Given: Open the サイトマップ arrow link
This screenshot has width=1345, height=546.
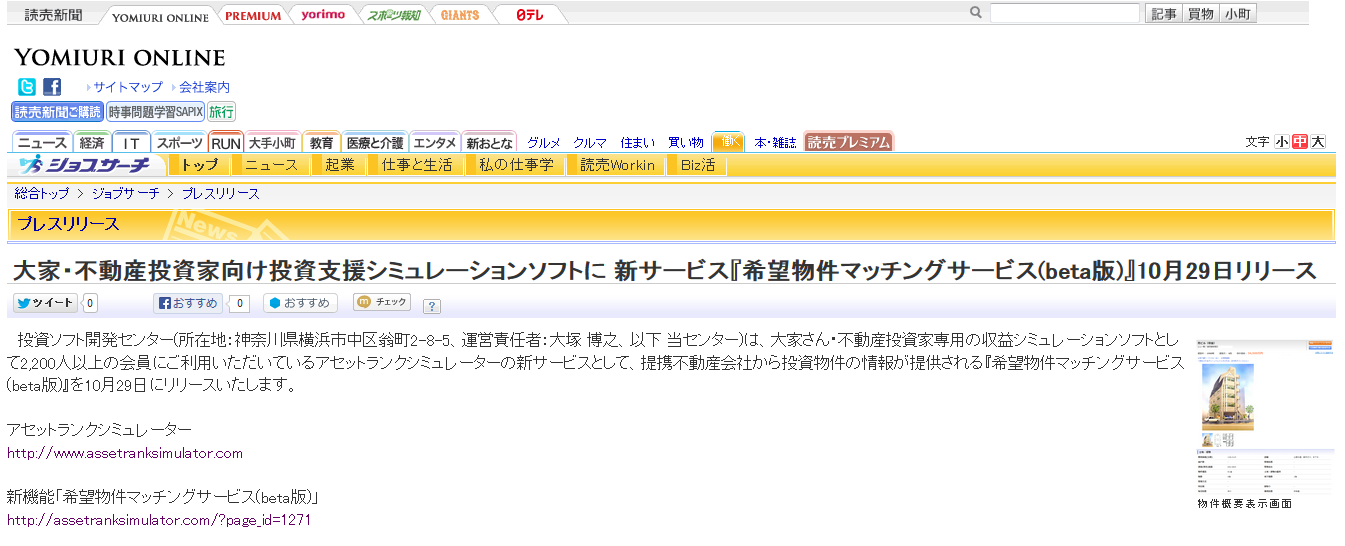Looking at the screenshot, I should [x=127, y=88].
